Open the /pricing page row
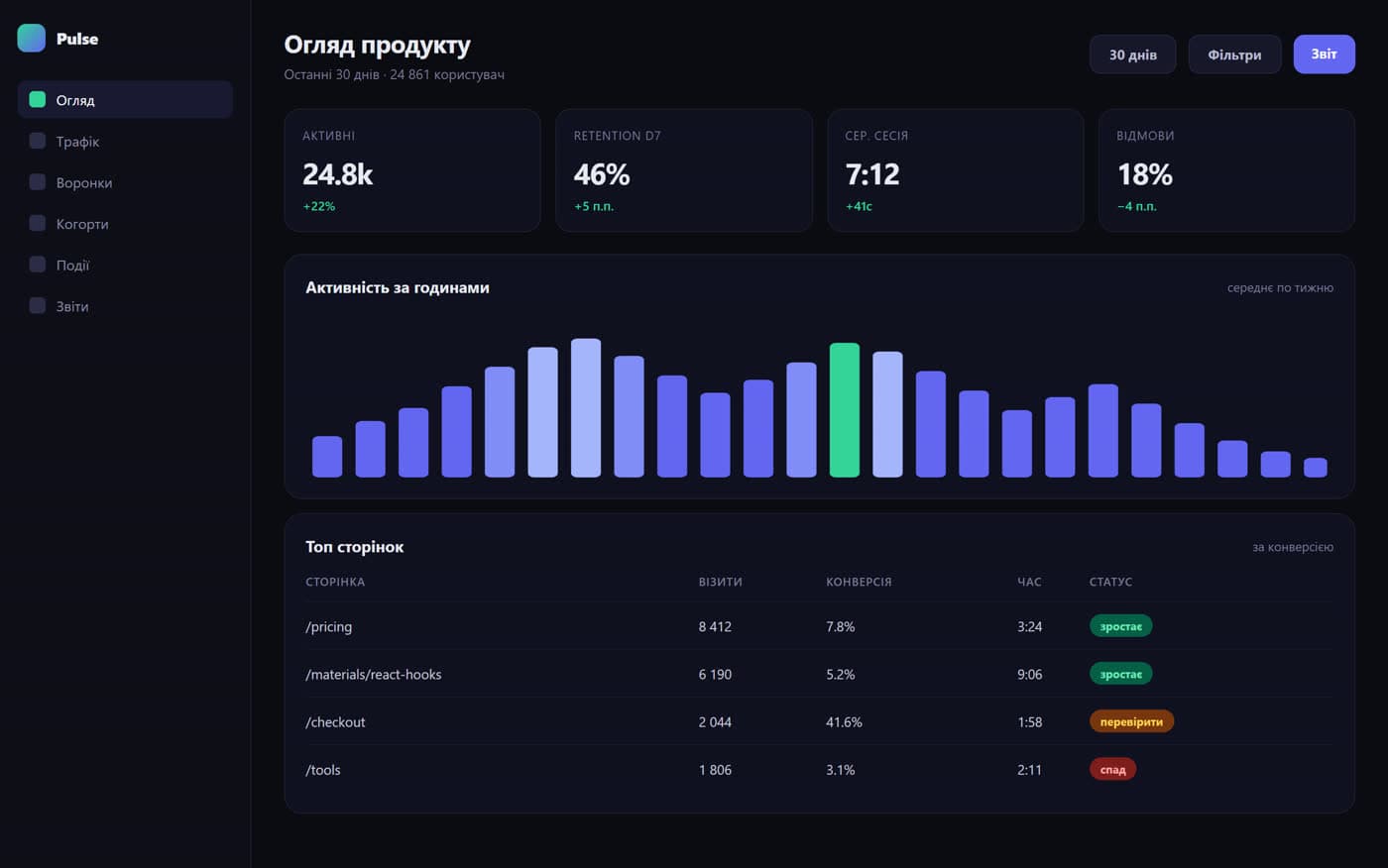This screenshot has height=868, width=1388. [819, 626]
